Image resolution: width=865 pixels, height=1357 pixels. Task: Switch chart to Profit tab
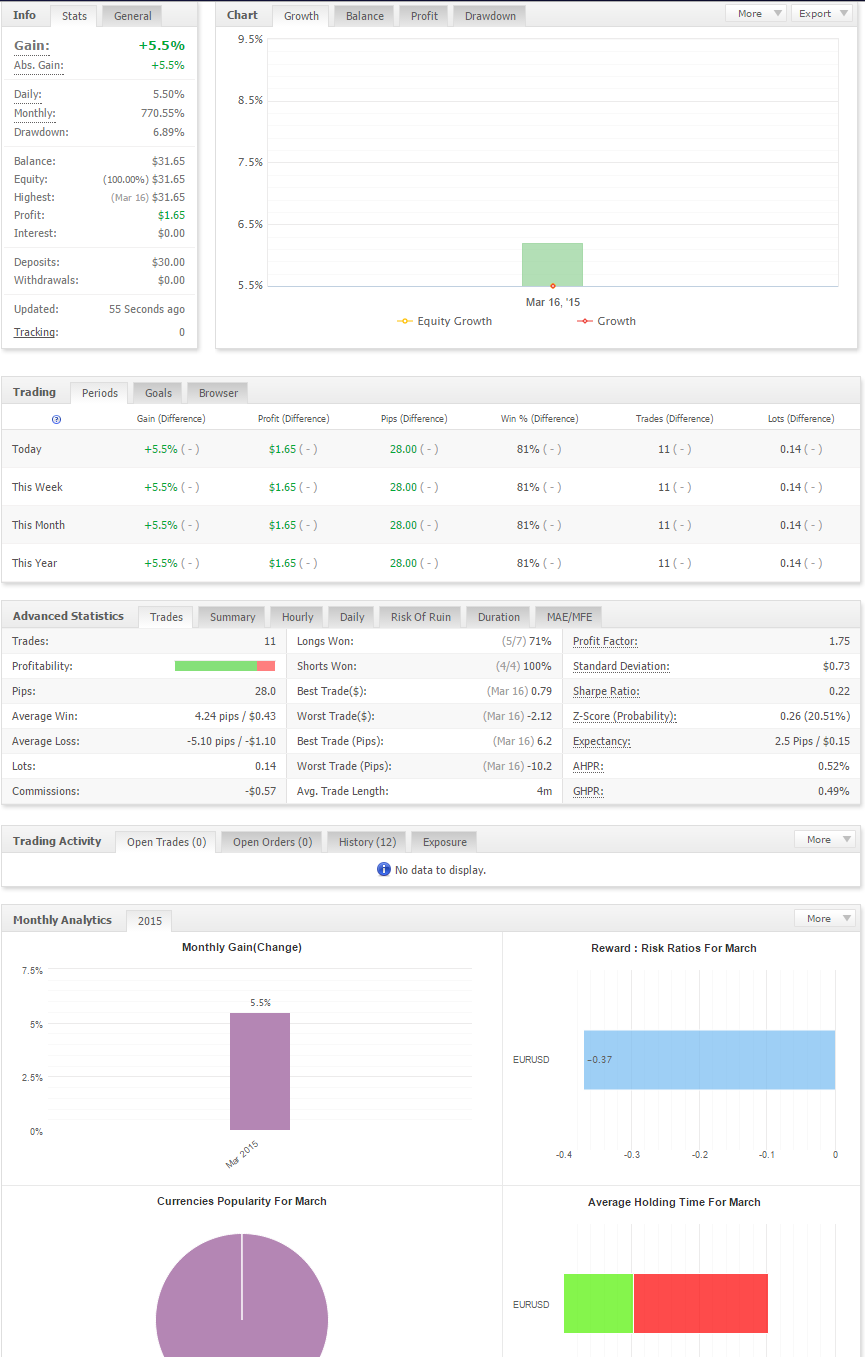(x=424, y=16)
